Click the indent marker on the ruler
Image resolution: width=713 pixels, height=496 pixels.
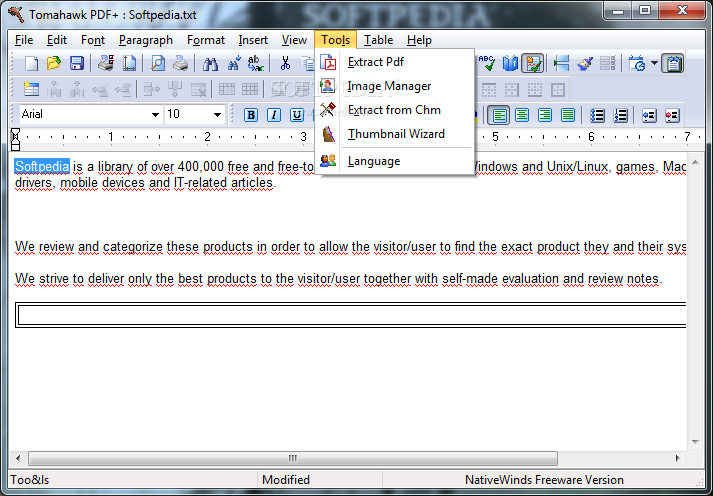click(x=15, y=139)
